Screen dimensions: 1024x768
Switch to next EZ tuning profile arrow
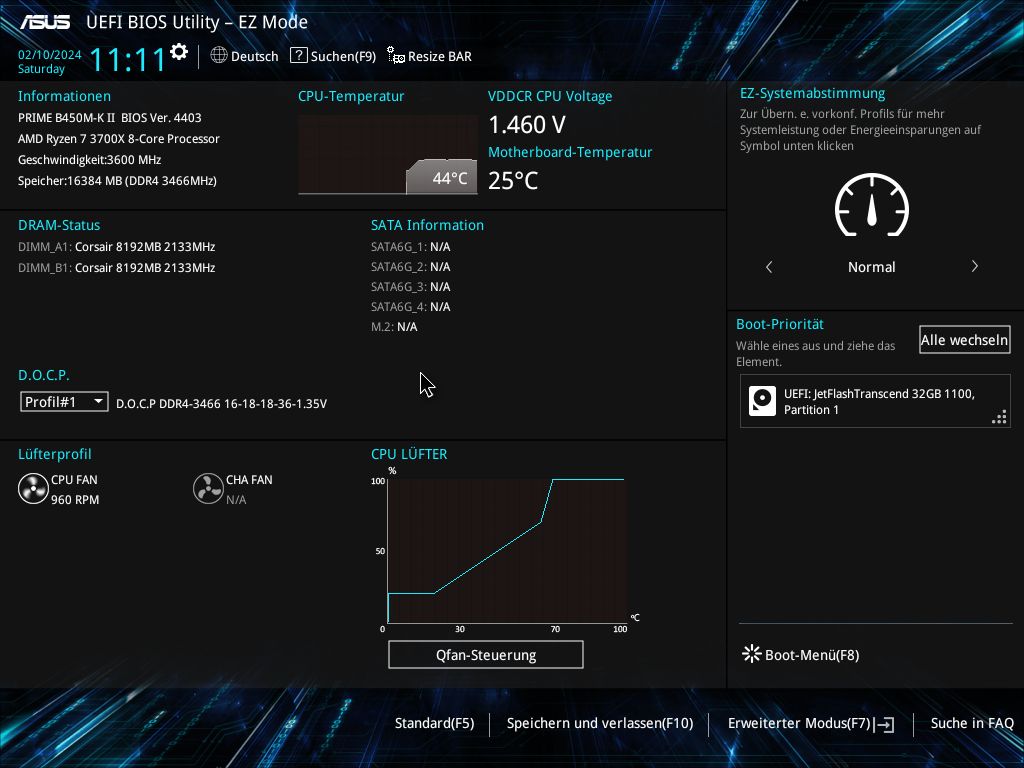coord(974,266)
